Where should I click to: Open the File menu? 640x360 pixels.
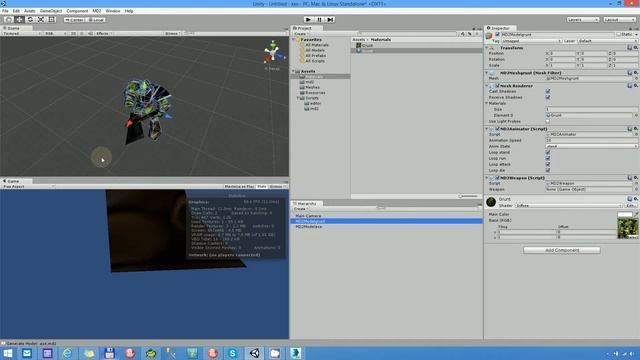pyautogui.click(x=5, y=11)
